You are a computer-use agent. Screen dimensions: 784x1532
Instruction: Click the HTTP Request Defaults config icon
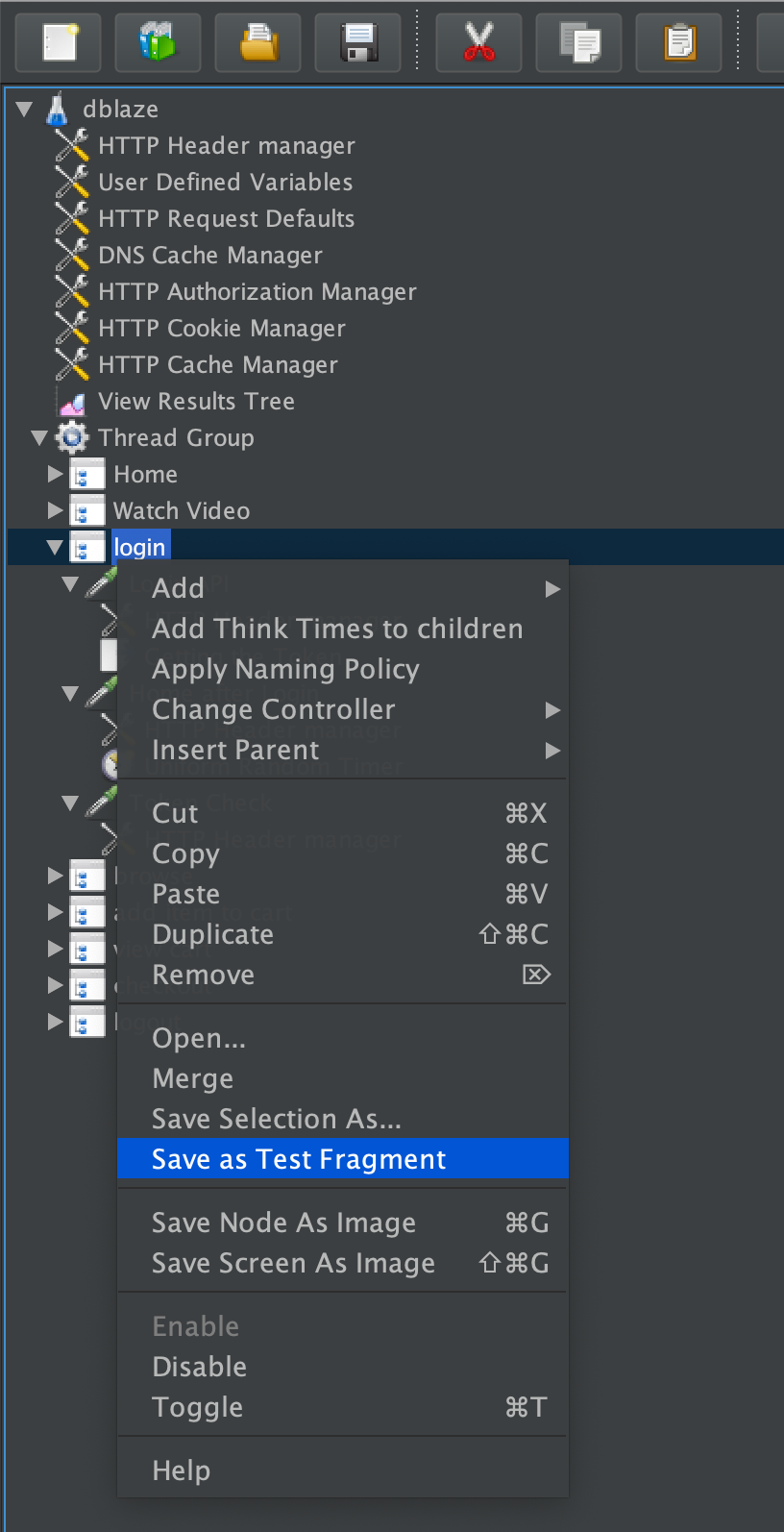tap(72, 218)
